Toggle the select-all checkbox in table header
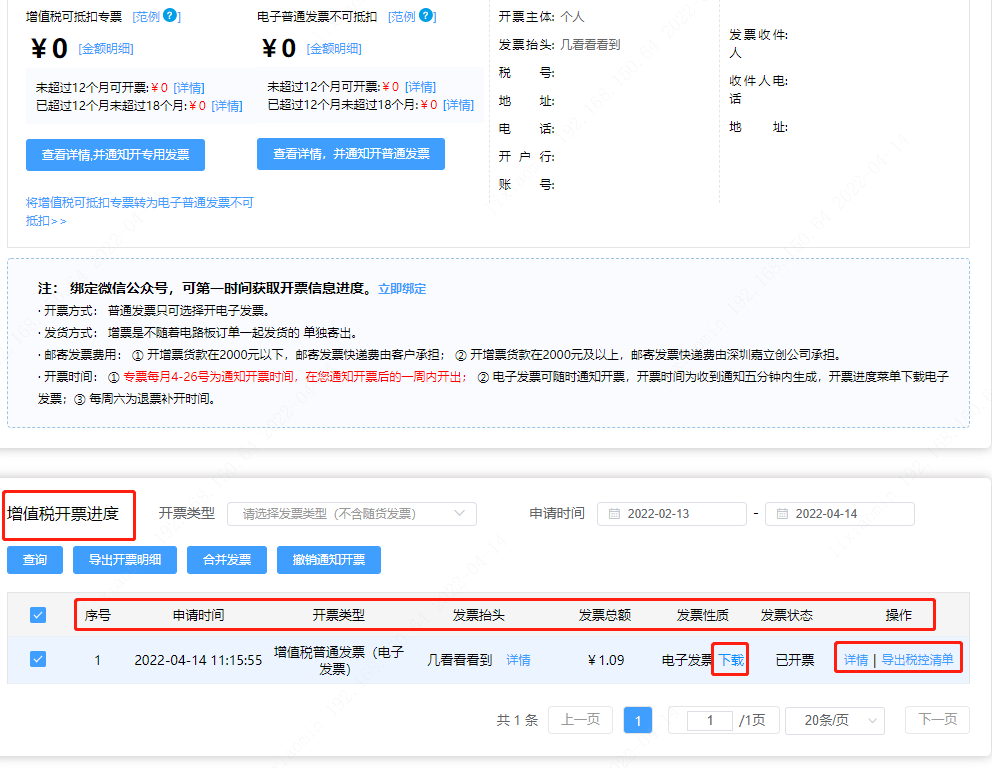Image resolution: width=992 pixels, height=768 pixels. [38, 615]
